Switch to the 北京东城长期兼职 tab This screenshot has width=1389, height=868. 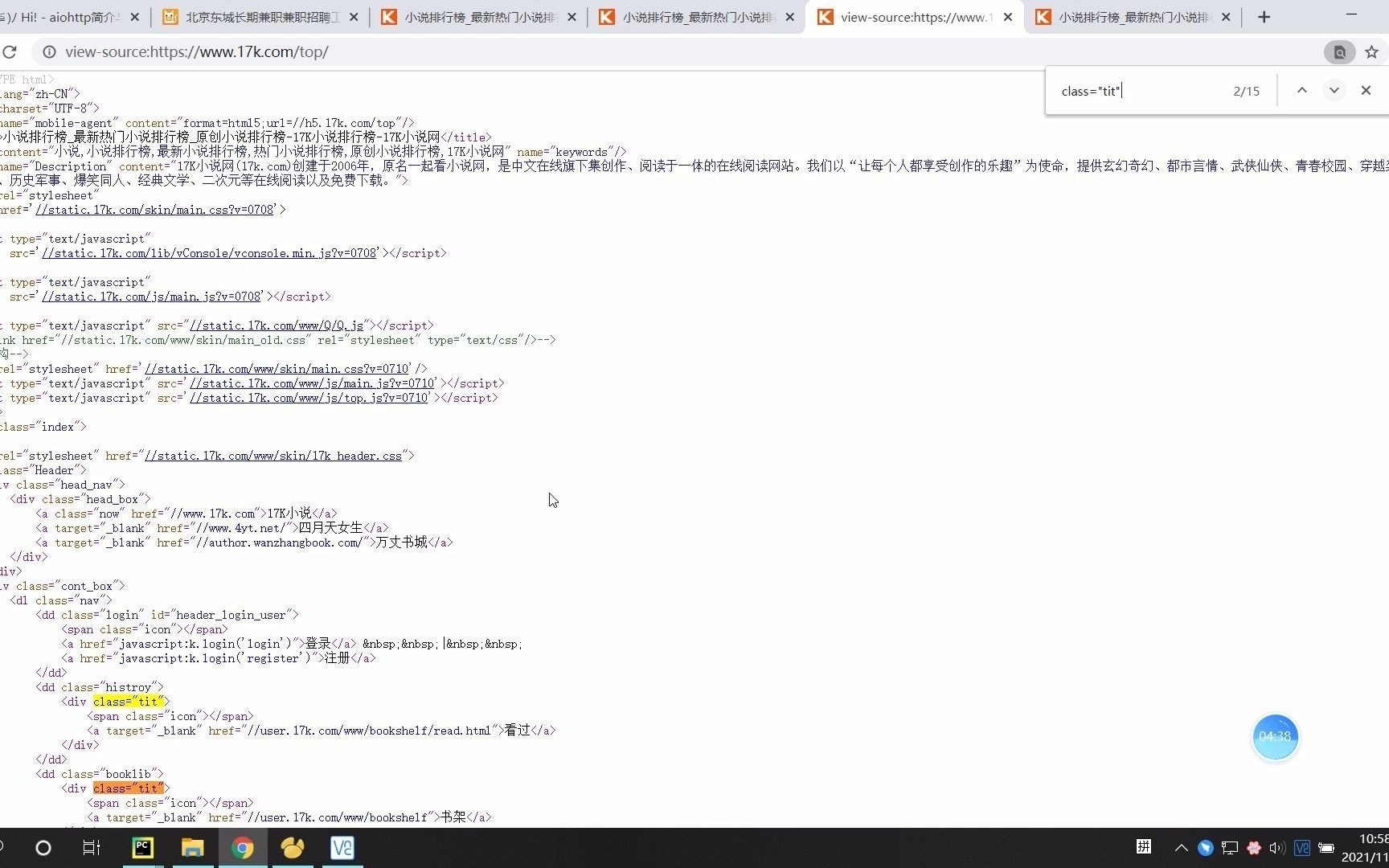pyautogui.click(x=260, y=17)
